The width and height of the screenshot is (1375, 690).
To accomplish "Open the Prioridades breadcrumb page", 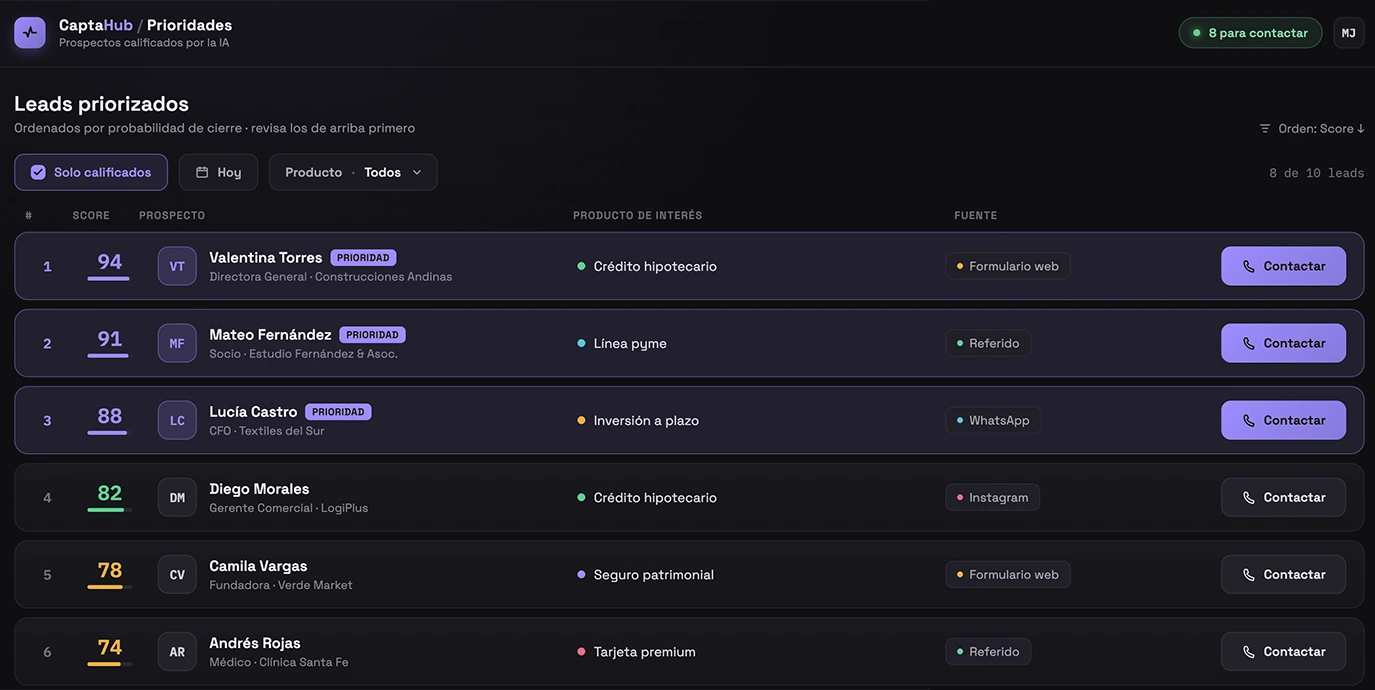I will 189,25.
